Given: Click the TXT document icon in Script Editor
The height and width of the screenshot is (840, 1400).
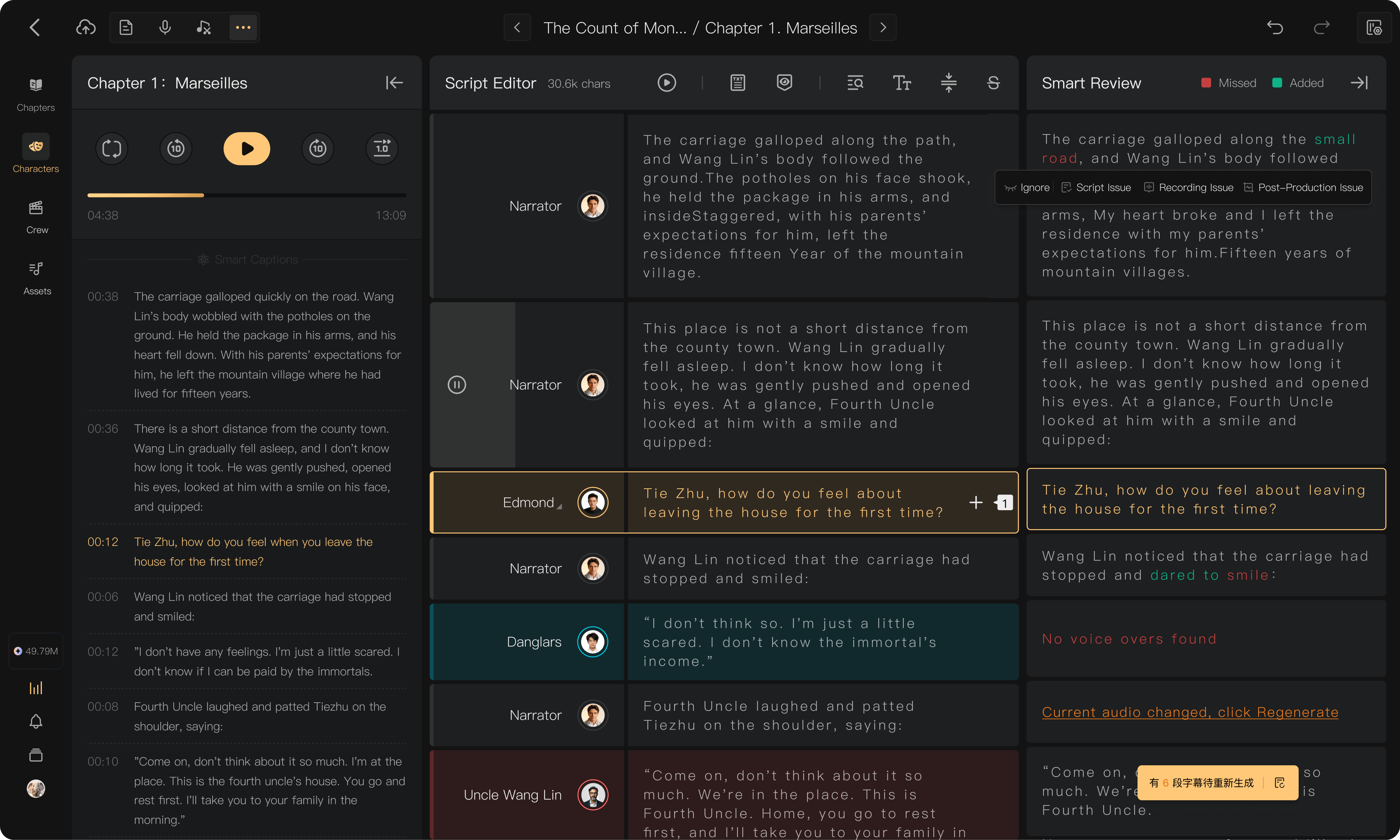Looking at the screenshot, I should pos(738,83).
